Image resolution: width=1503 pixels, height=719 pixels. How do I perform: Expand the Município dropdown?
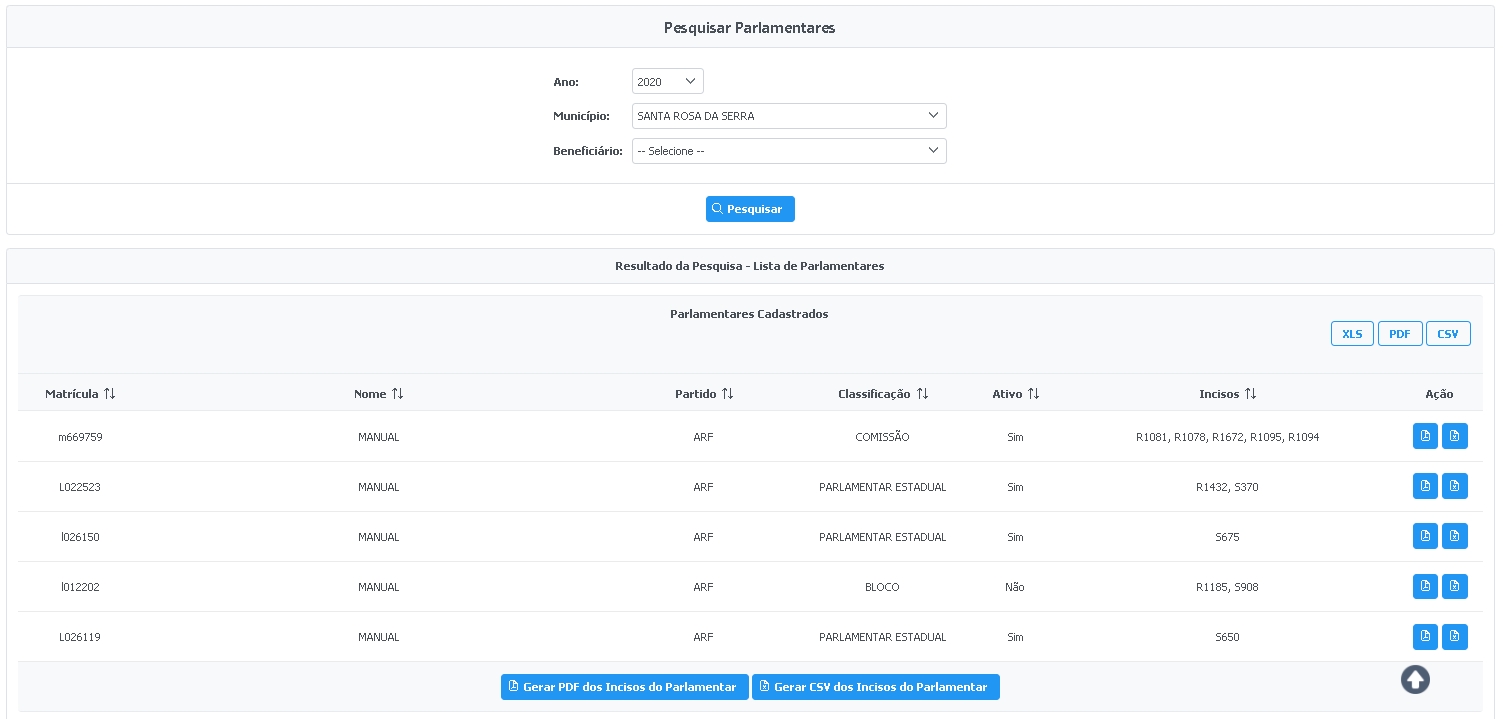tap(788, 116)
